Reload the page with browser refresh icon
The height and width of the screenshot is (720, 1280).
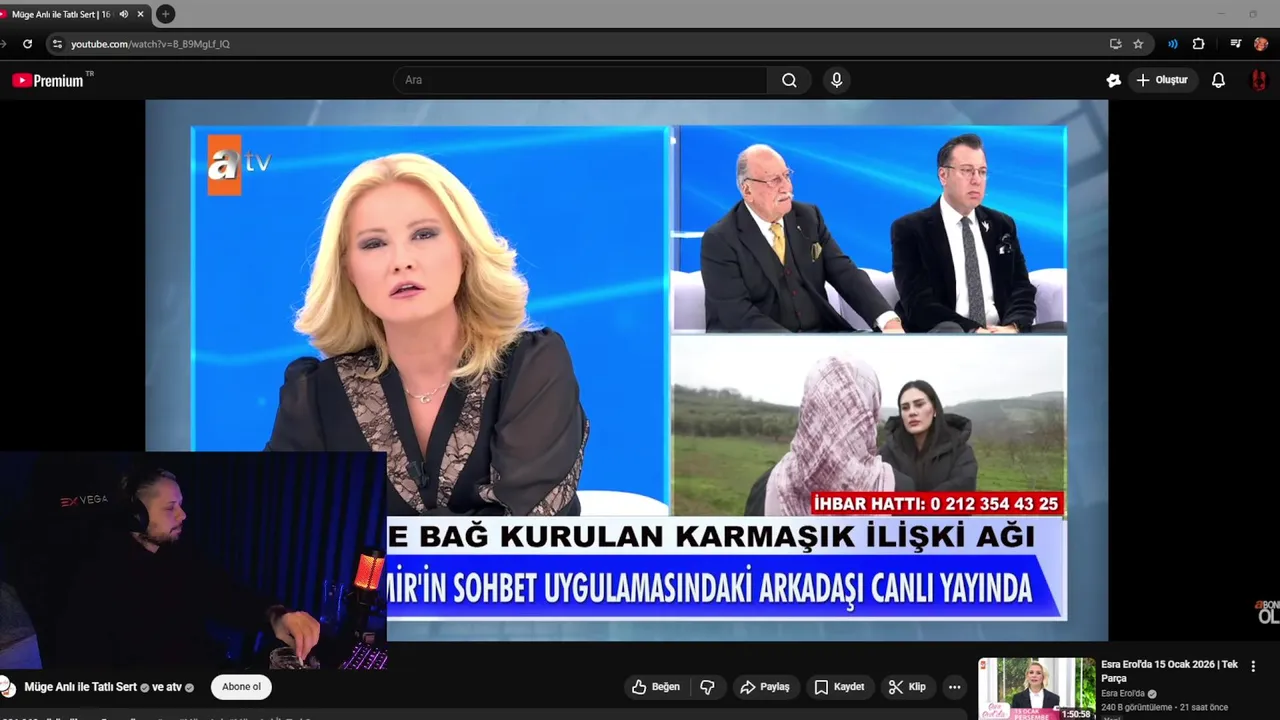[x=27, y=44]
